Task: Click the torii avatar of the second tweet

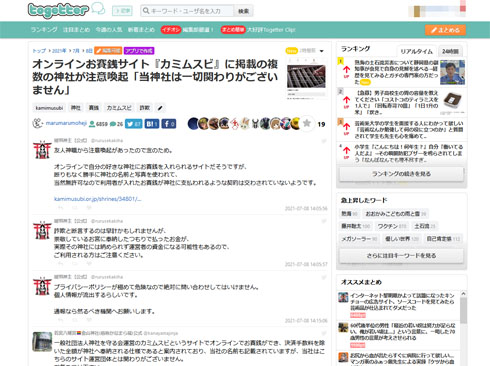Action: pyautogui.click(x=42, y=230)
